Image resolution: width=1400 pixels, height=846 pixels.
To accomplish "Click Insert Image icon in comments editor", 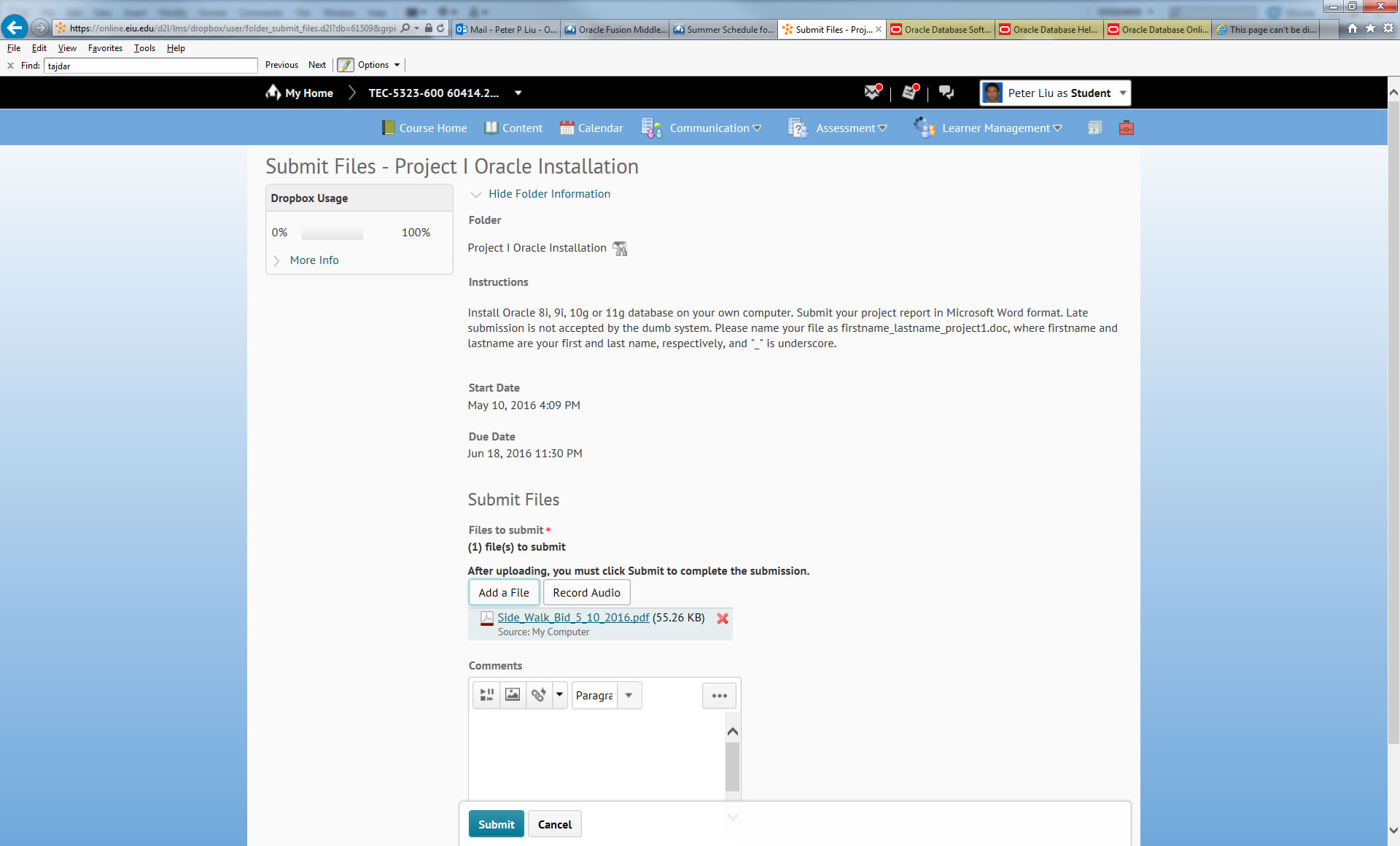I will 513,694.
